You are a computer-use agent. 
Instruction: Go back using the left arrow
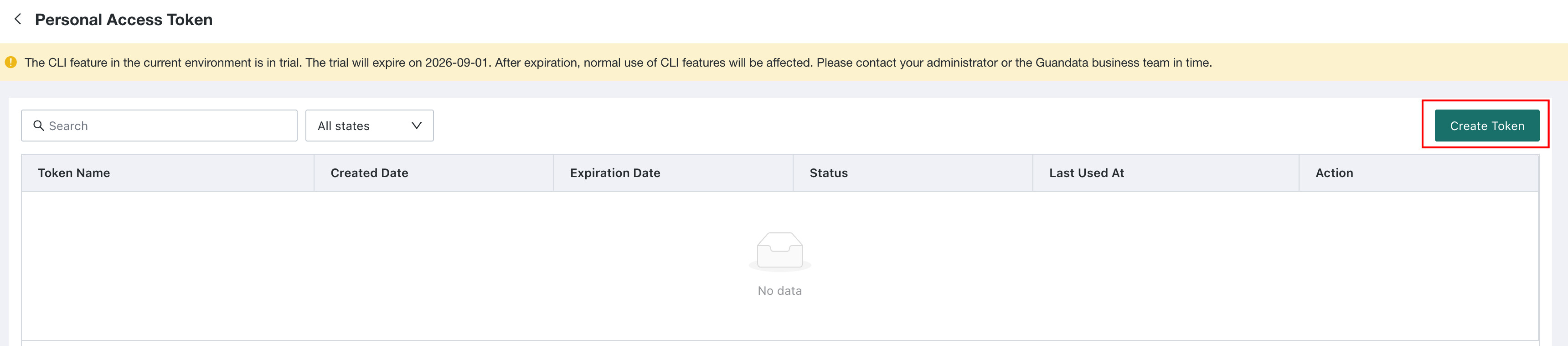pos(18,20)
